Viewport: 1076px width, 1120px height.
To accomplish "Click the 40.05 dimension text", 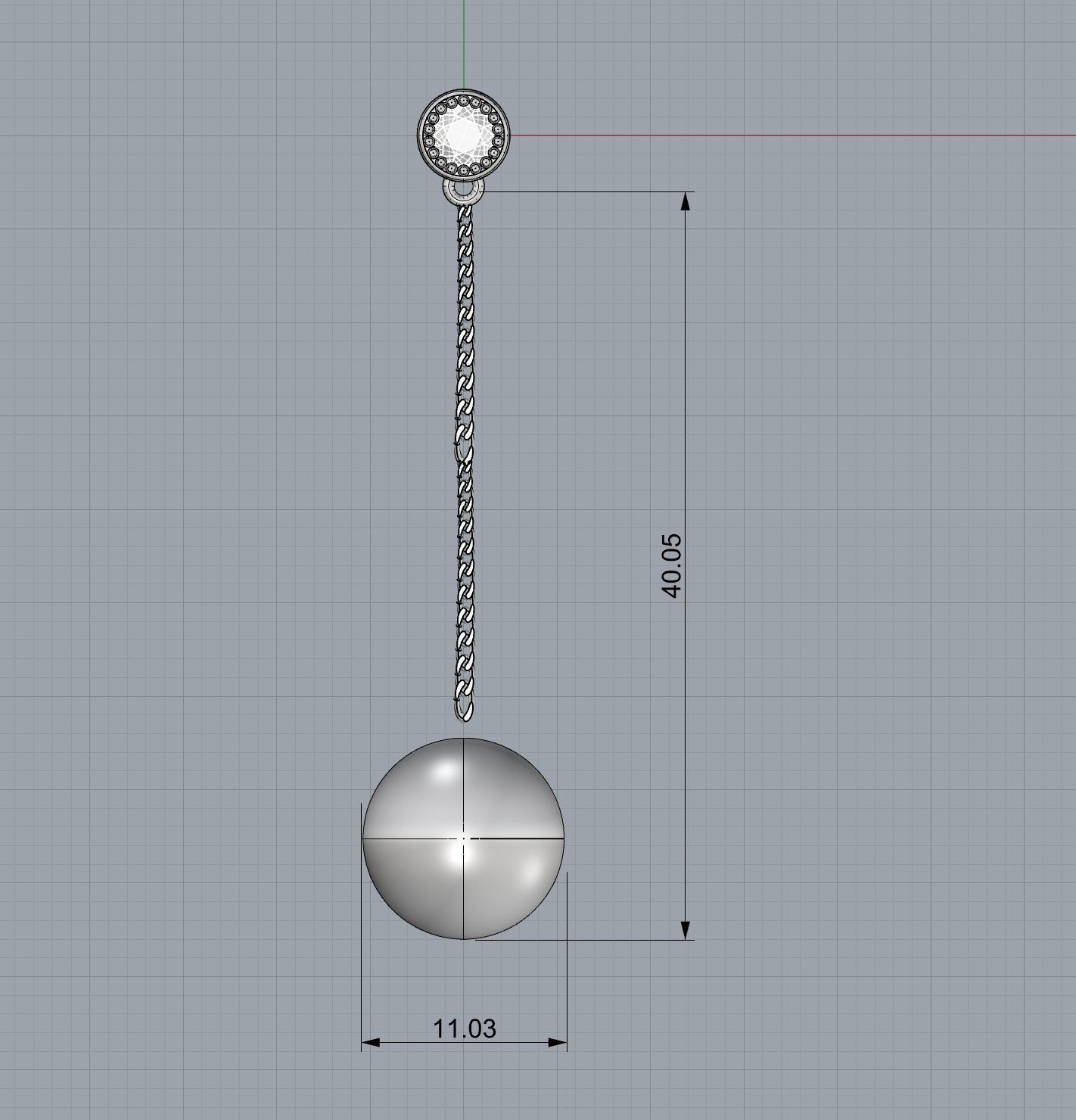I will pos(672,565).
